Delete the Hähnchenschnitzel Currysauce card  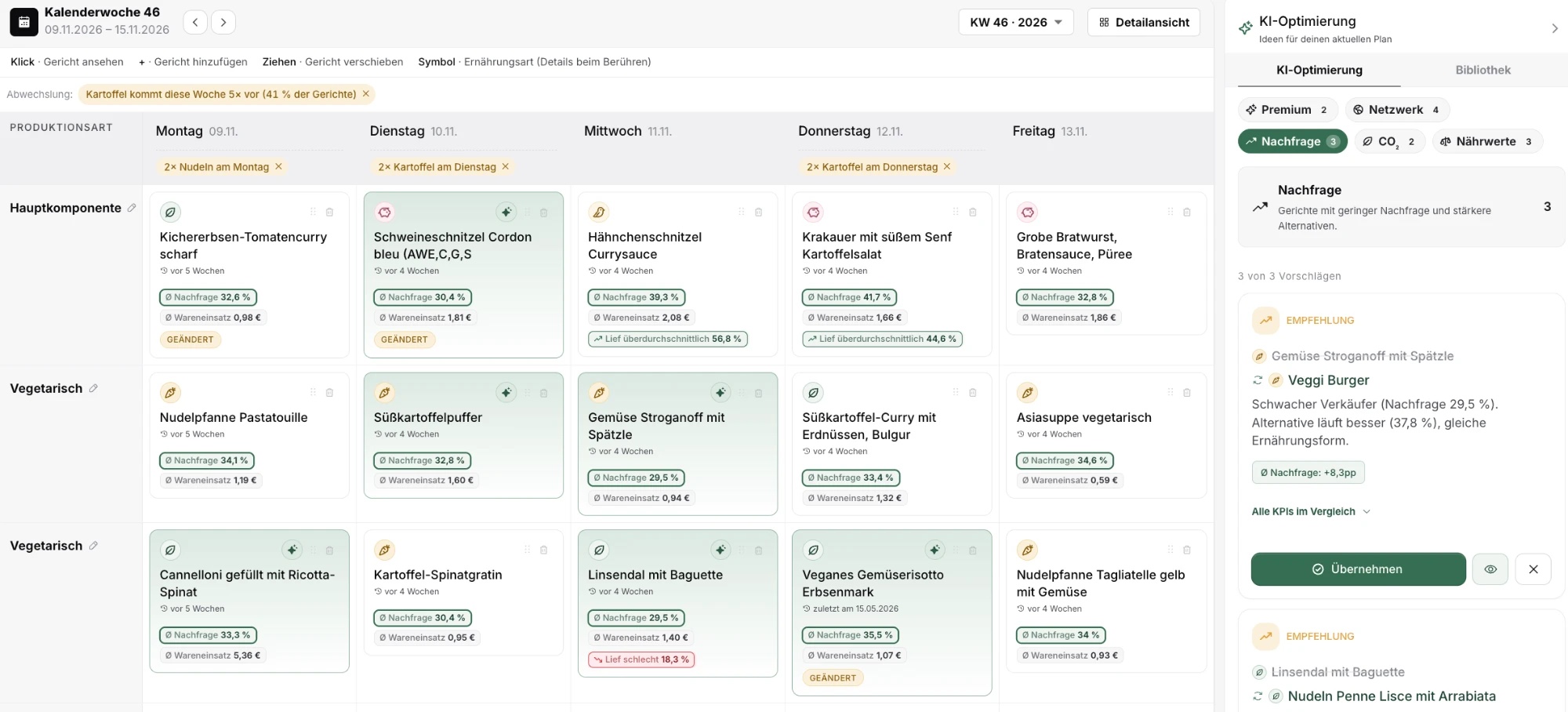[x=758, y=213]
